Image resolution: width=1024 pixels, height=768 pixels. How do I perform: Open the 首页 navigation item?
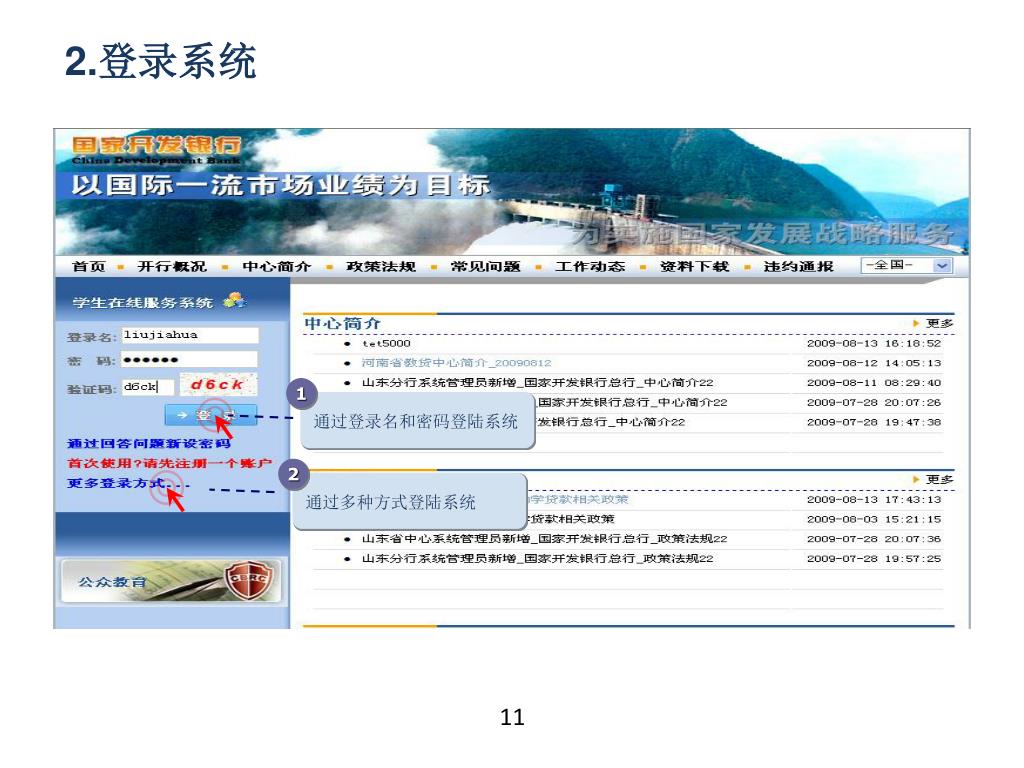88,266
